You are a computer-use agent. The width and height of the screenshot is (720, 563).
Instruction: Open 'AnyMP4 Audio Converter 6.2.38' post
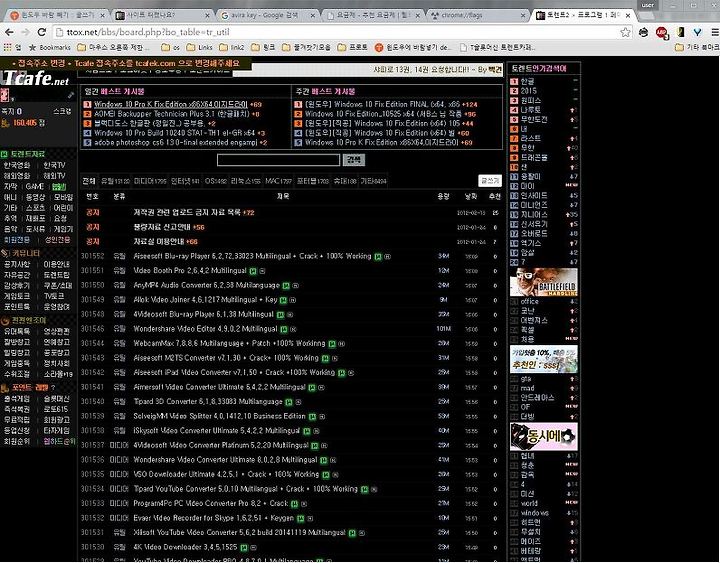206,286
